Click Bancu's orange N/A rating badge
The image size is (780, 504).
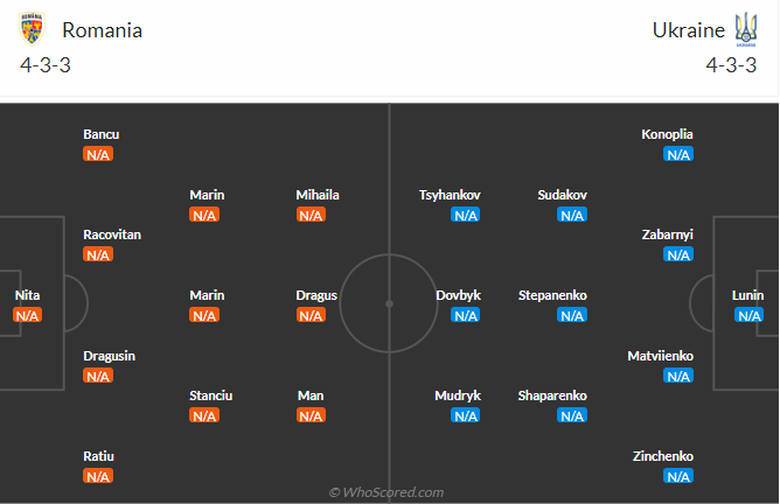98,155
